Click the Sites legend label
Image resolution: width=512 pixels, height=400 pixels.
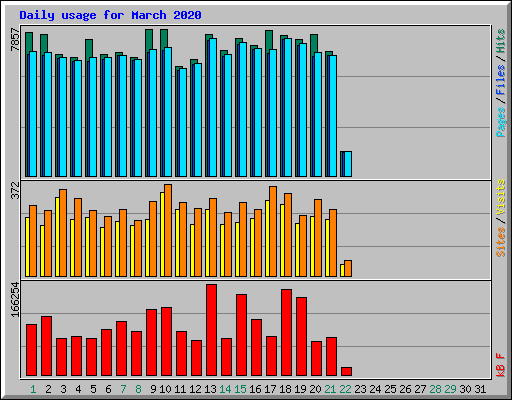501,242
